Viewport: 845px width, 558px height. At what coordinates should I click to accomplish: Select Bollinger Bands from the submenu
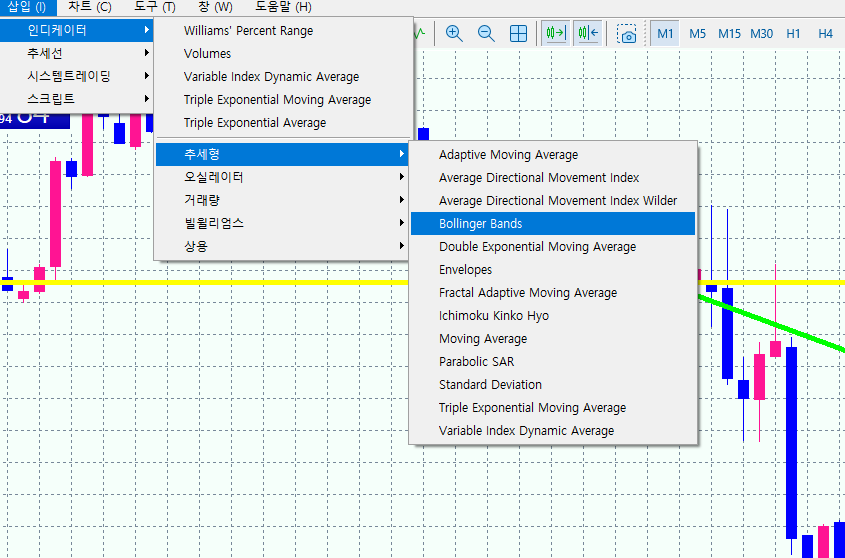click(x=480, y=224)
